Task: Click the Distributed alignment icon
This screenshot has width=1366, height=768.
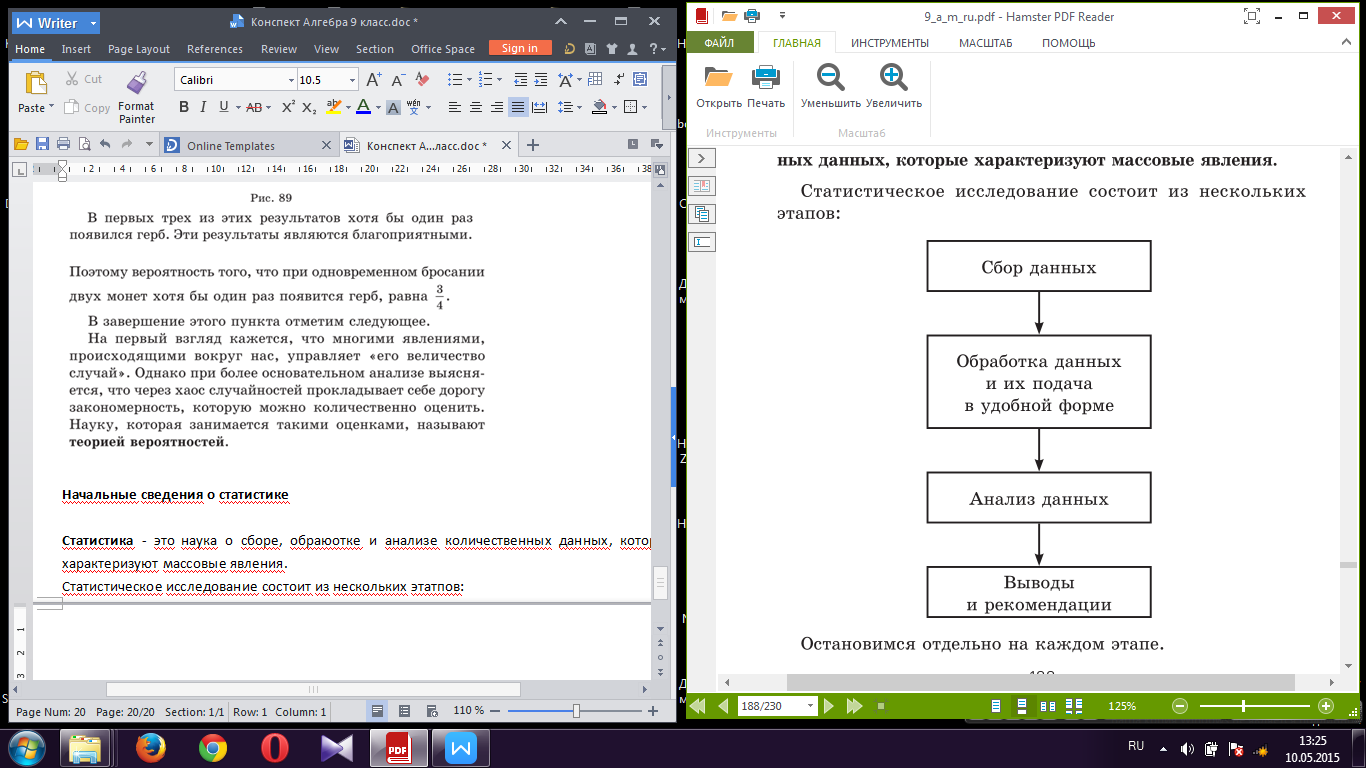Action: point(540,107)
